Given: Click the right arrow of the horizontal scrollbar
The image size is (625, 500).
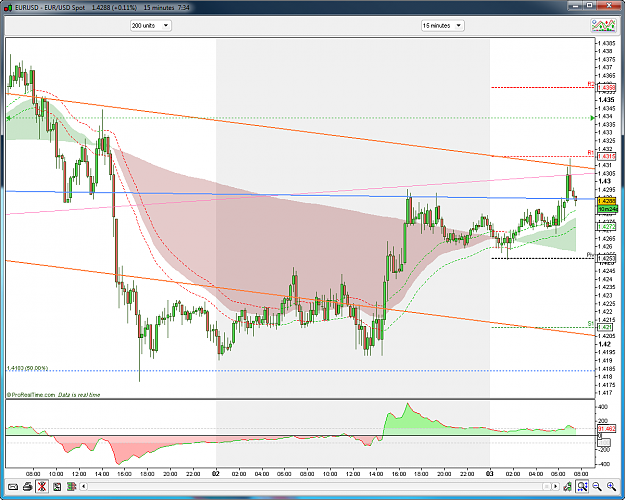Looking at the screenshot, I should tap(555, 486).
